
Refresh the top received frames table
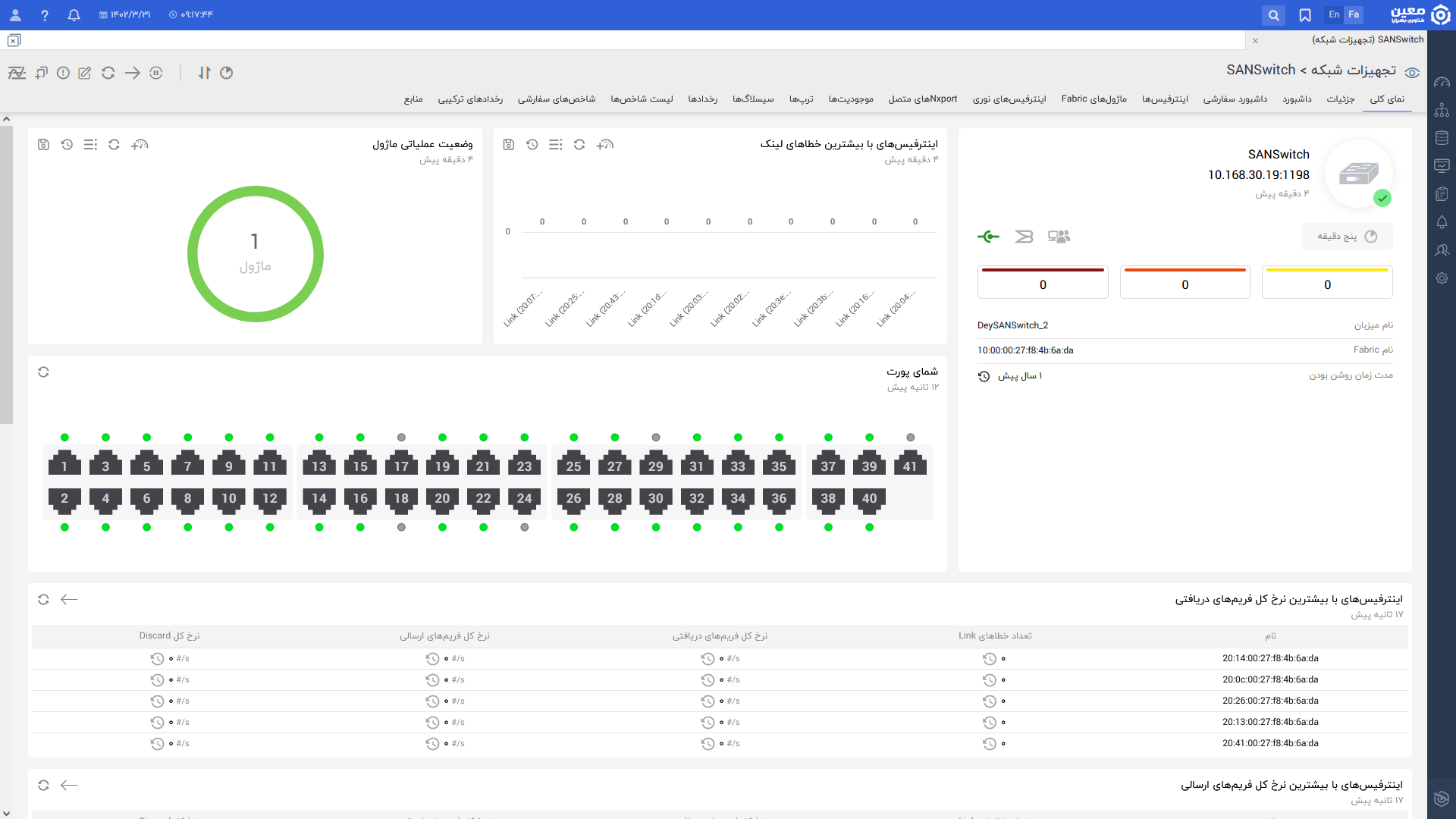tap(43, 599)
